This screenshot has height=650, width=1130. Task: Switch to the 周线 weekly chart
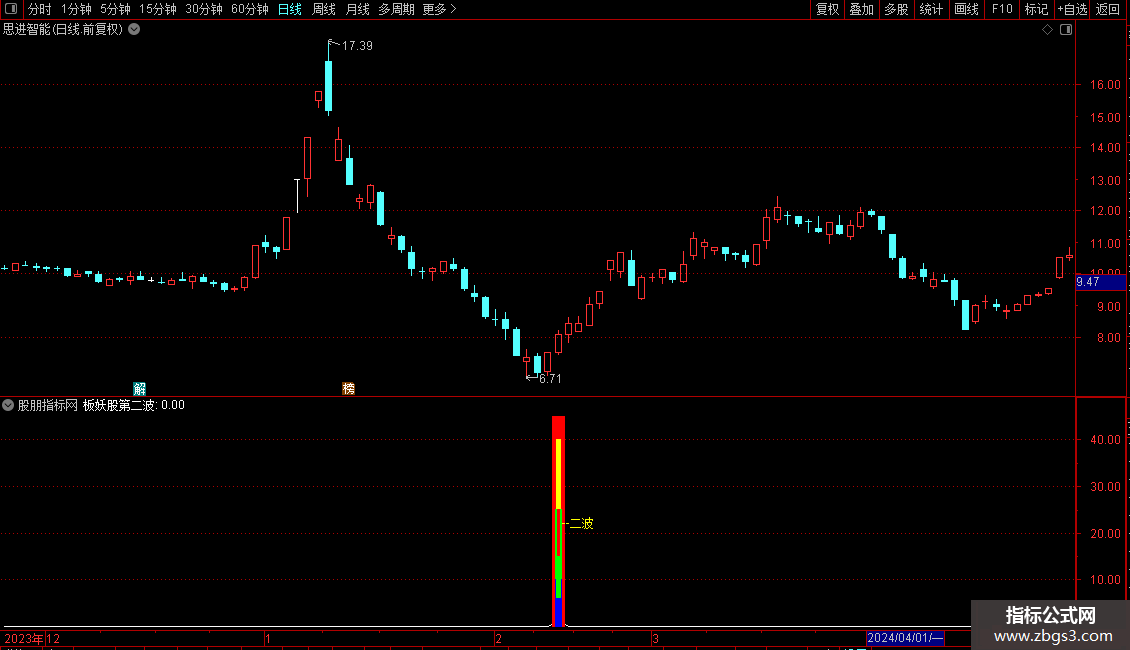(x=324, y=9)
